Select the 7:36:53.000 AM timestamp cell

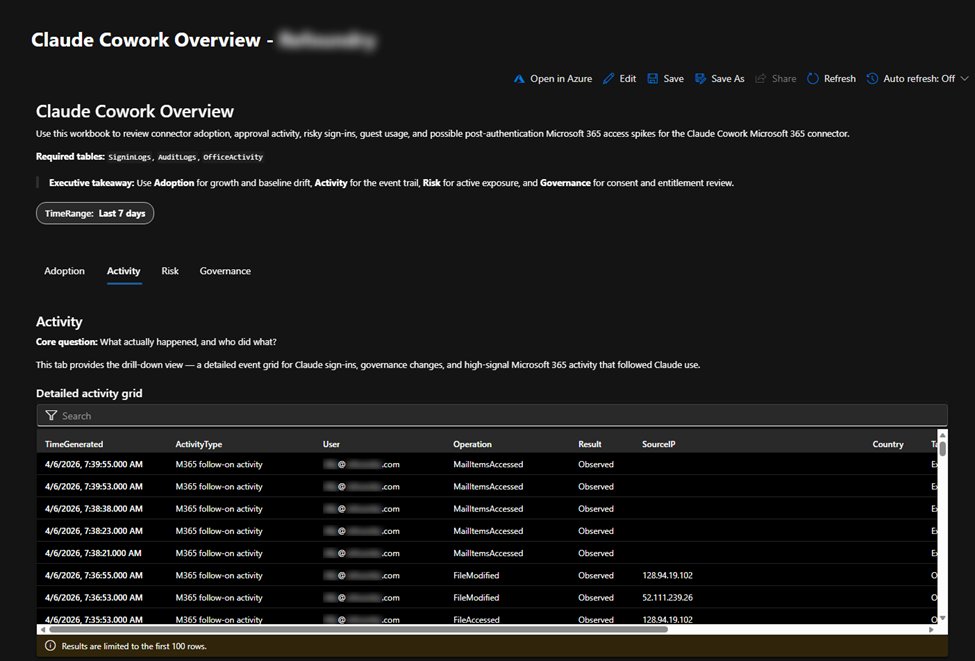93,598
